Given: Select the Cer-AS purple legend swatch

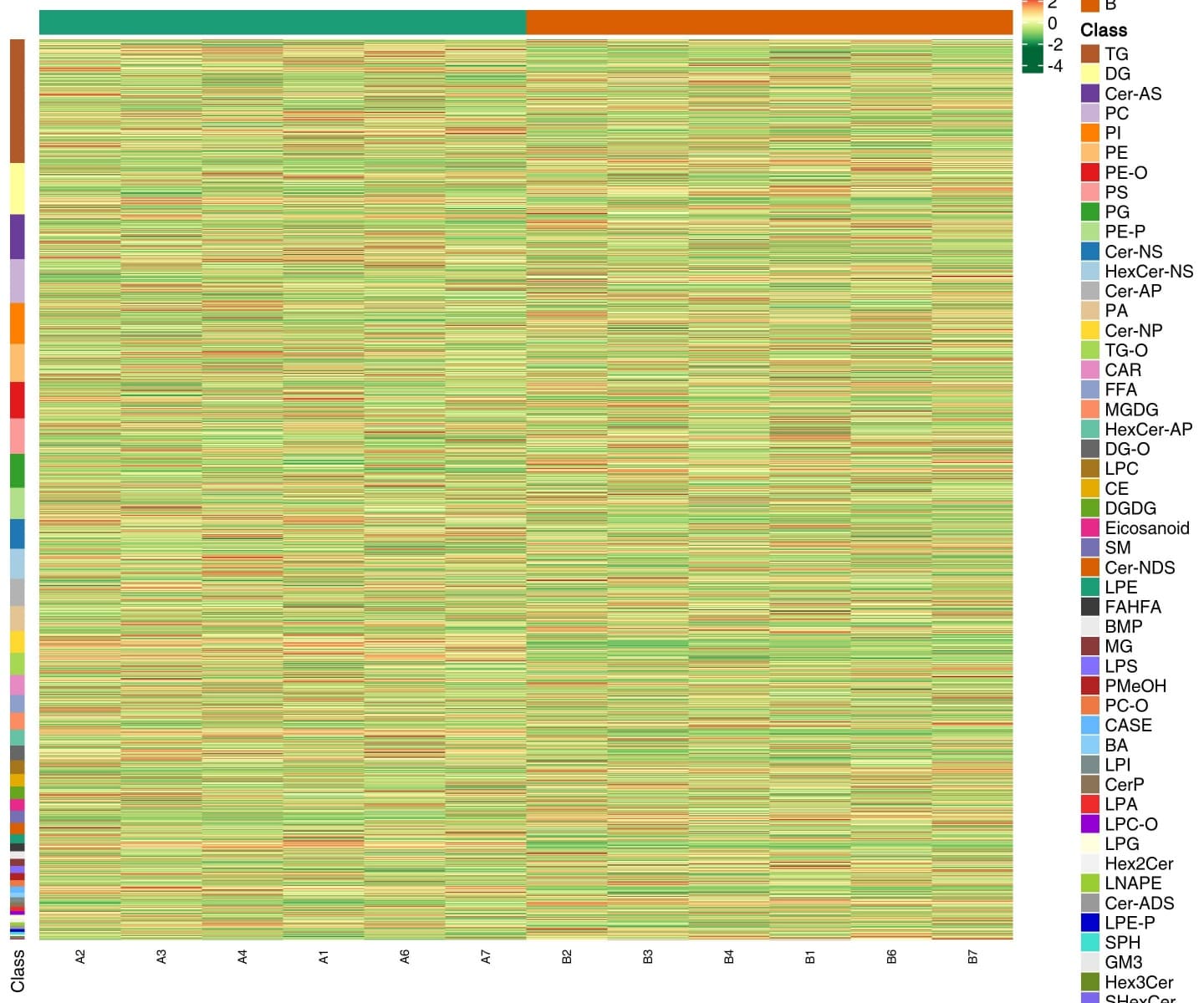Looking at the screenshot, I should point(1089,94).
